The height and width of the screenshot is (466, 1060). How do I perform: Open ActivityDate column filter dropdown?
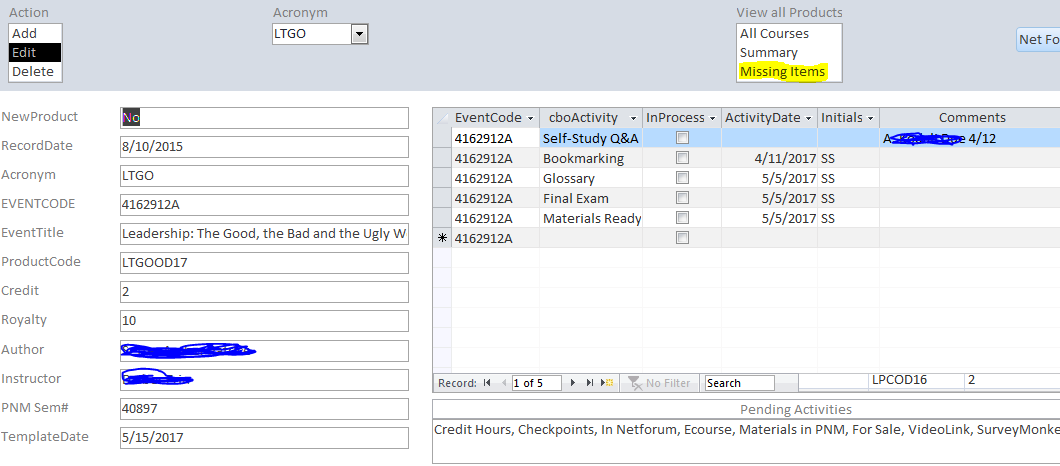coord(809,118)
